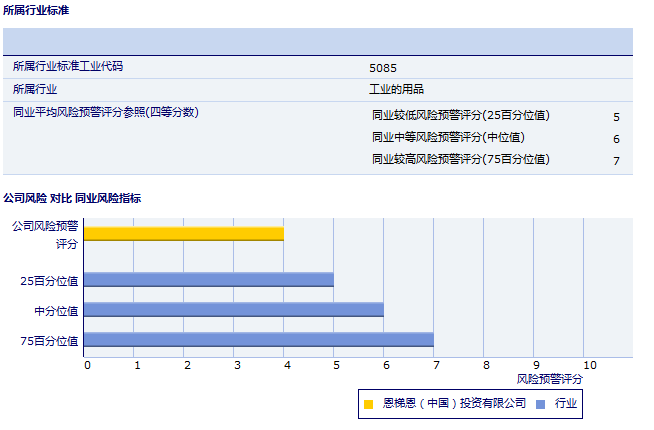654x430 pixels.
Task: Click the 75百分位值 blue bar
Action: [258, 340]
